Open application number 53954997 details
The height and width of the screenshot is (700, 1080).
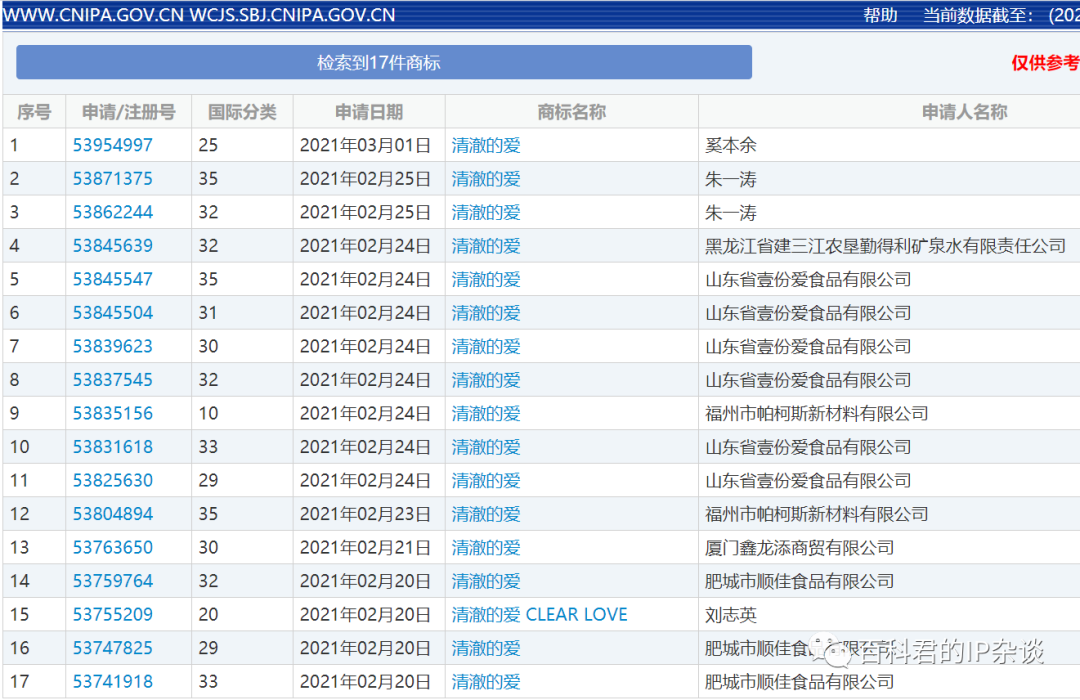tap(113, 145)
